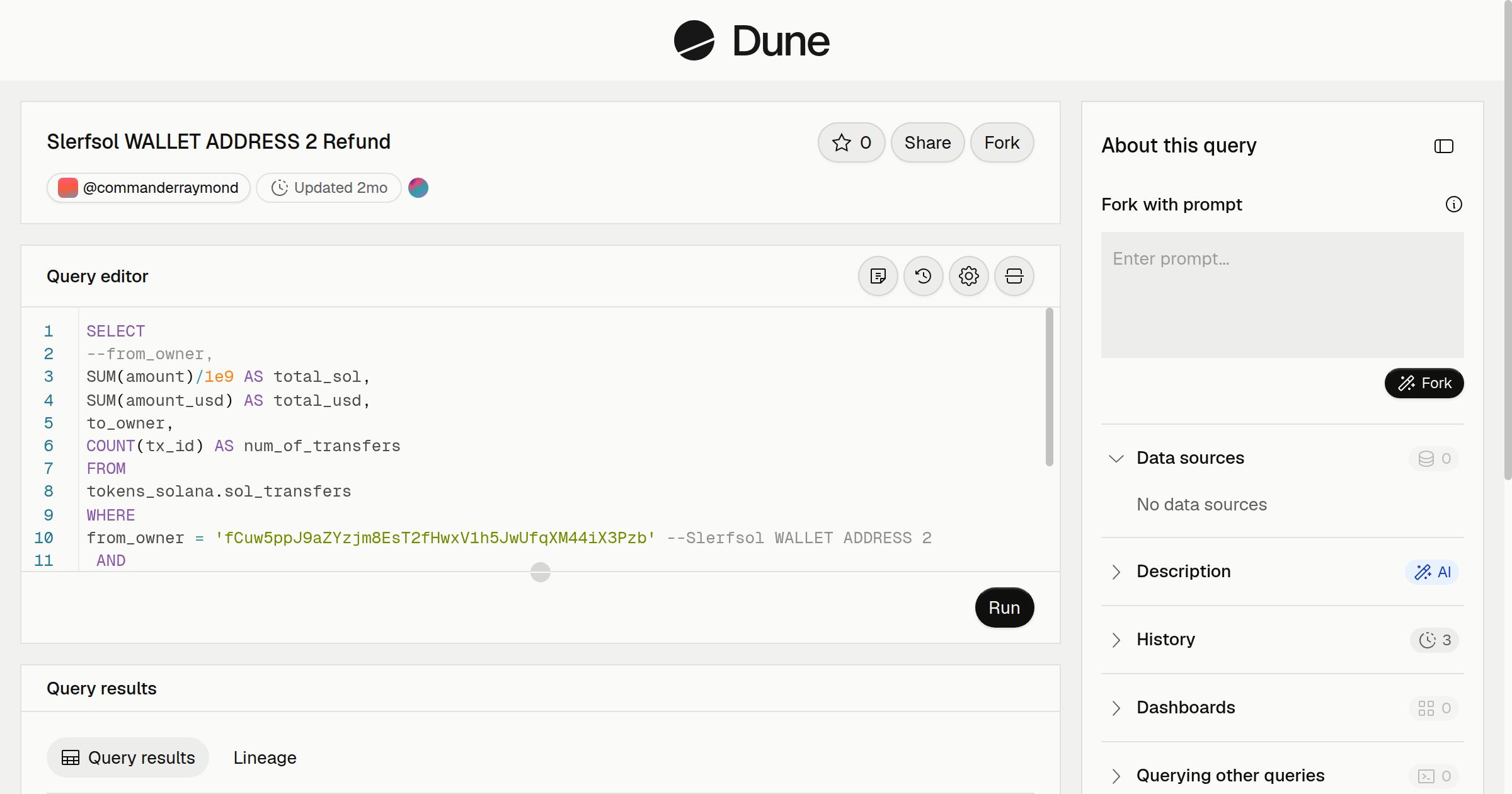Viewport: 1512px width, 794px height.
Task: Click the round gradient avatar
Action: [x=418, y=188]
